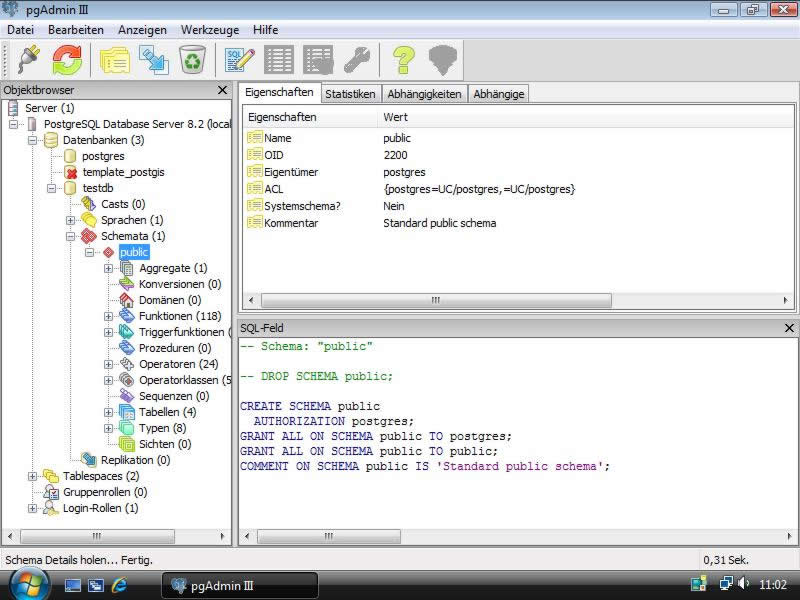Click the plug connection toolbar icon
Image resolution: width=800 pixels, height=600 pixels.
(29, 60)
